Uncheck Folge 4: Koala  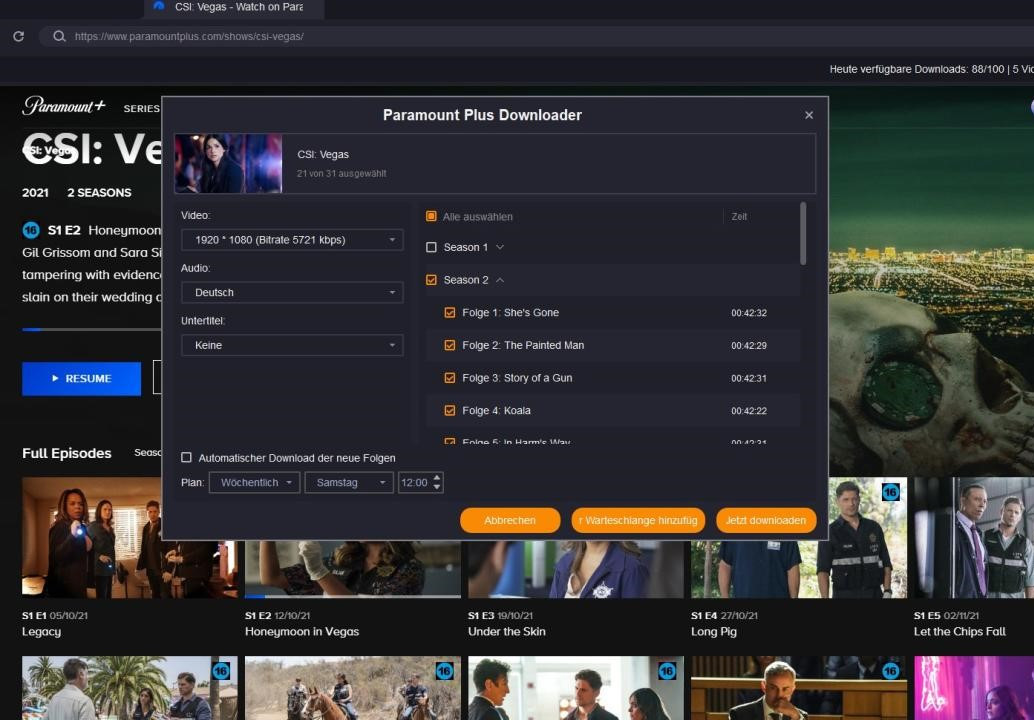coord(450,410)
